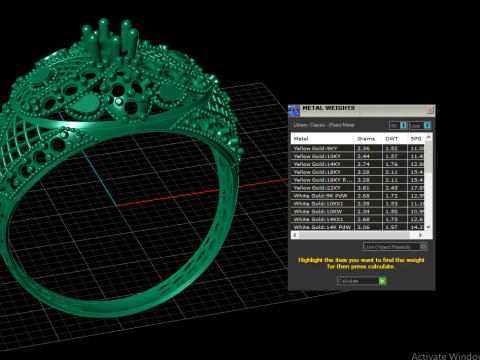
Task: Click the table's scroll up arrow
Action: pyautogui.click(x=429, y=137)
